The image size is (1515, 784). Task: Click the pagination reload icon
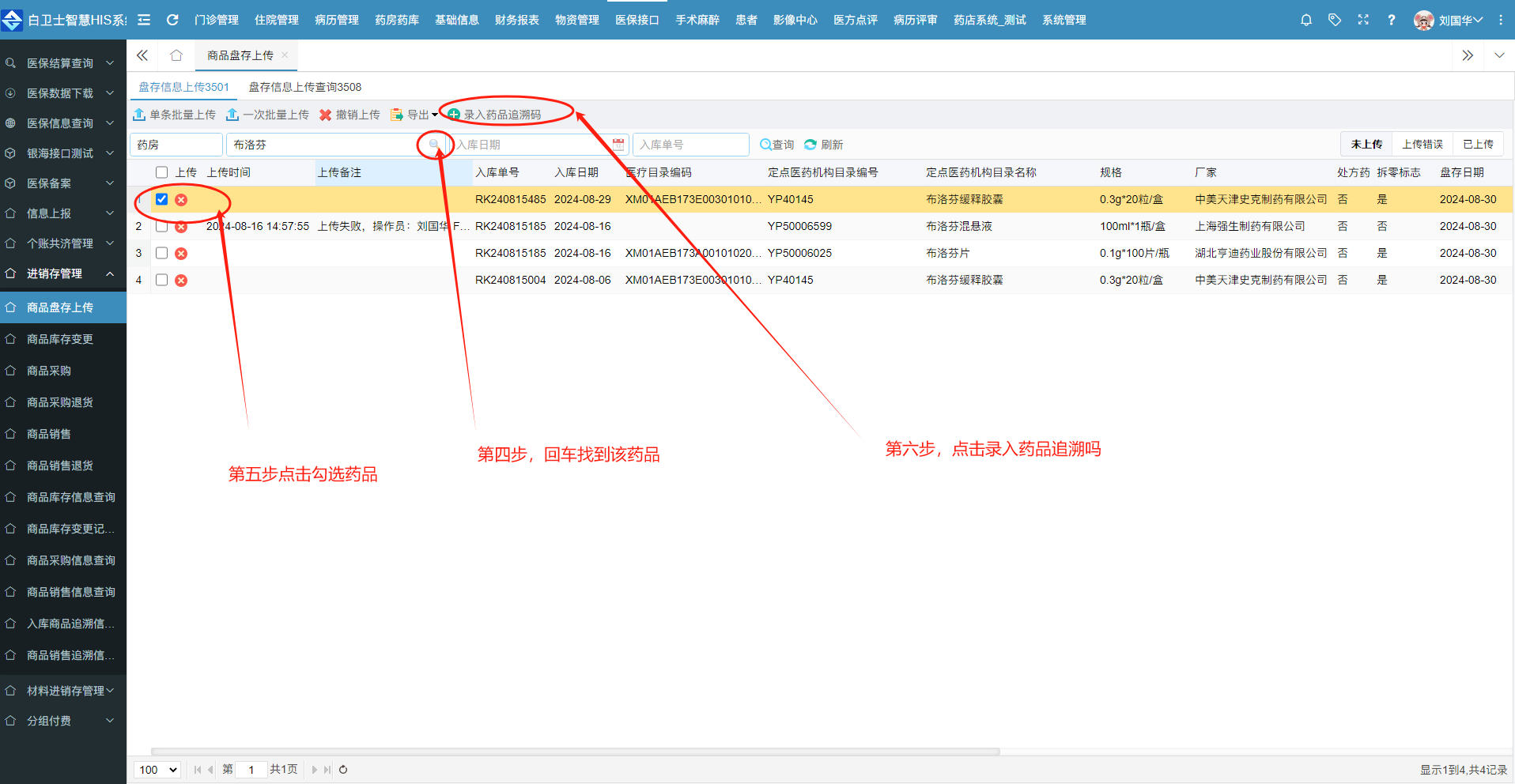point(343,770)
